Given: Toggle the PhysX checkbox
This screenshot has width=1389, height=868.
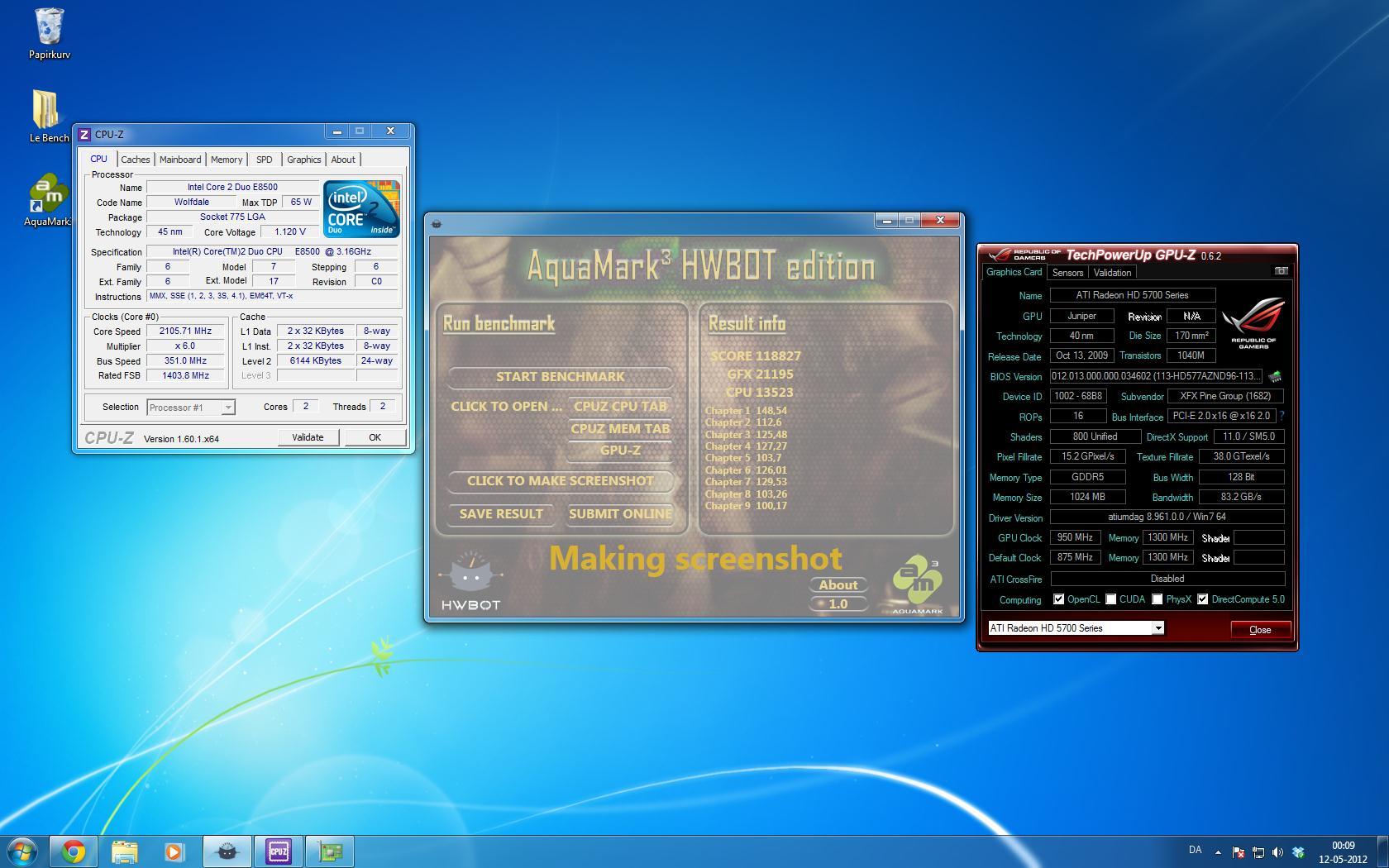Looking at the screenshot, I should [1157, 599].
